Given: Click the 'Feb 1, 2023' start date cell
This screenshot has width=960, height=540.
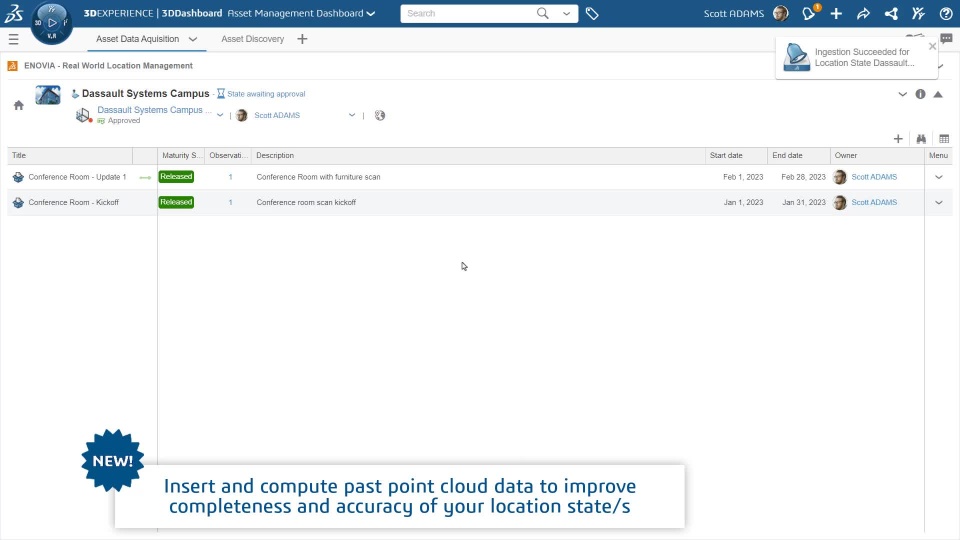Looking at the screenshot, I should (743, 177).
